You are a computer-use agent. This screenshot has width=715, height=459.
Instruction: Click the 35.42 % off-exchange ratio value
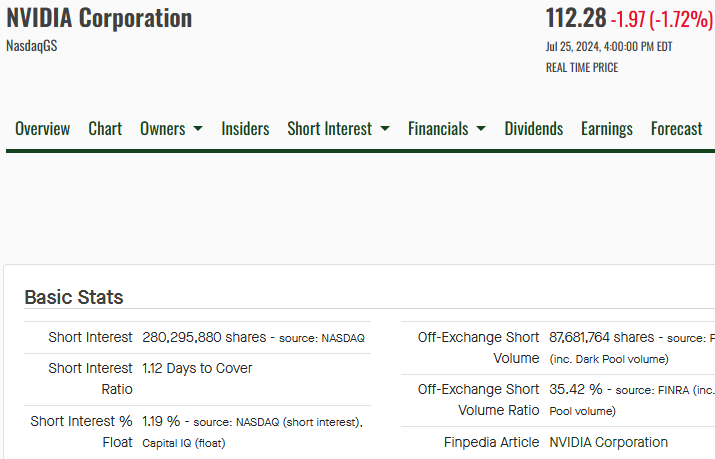click(576, 389)
